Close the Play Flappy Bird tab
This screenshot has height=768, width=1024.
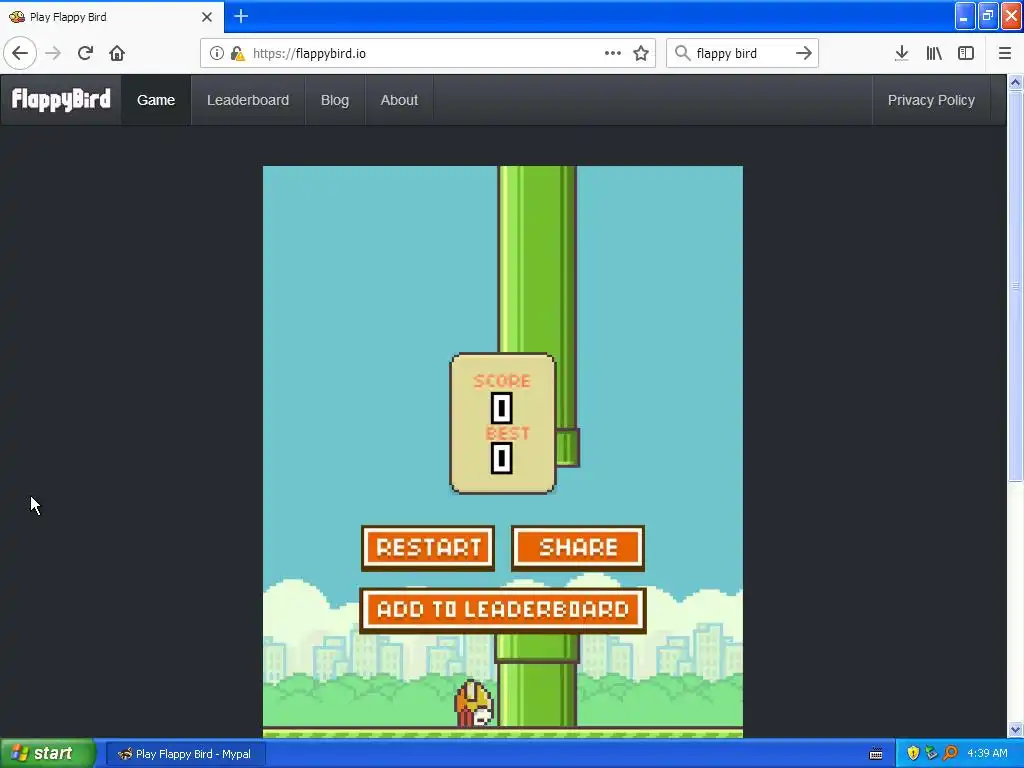(206, 17)
